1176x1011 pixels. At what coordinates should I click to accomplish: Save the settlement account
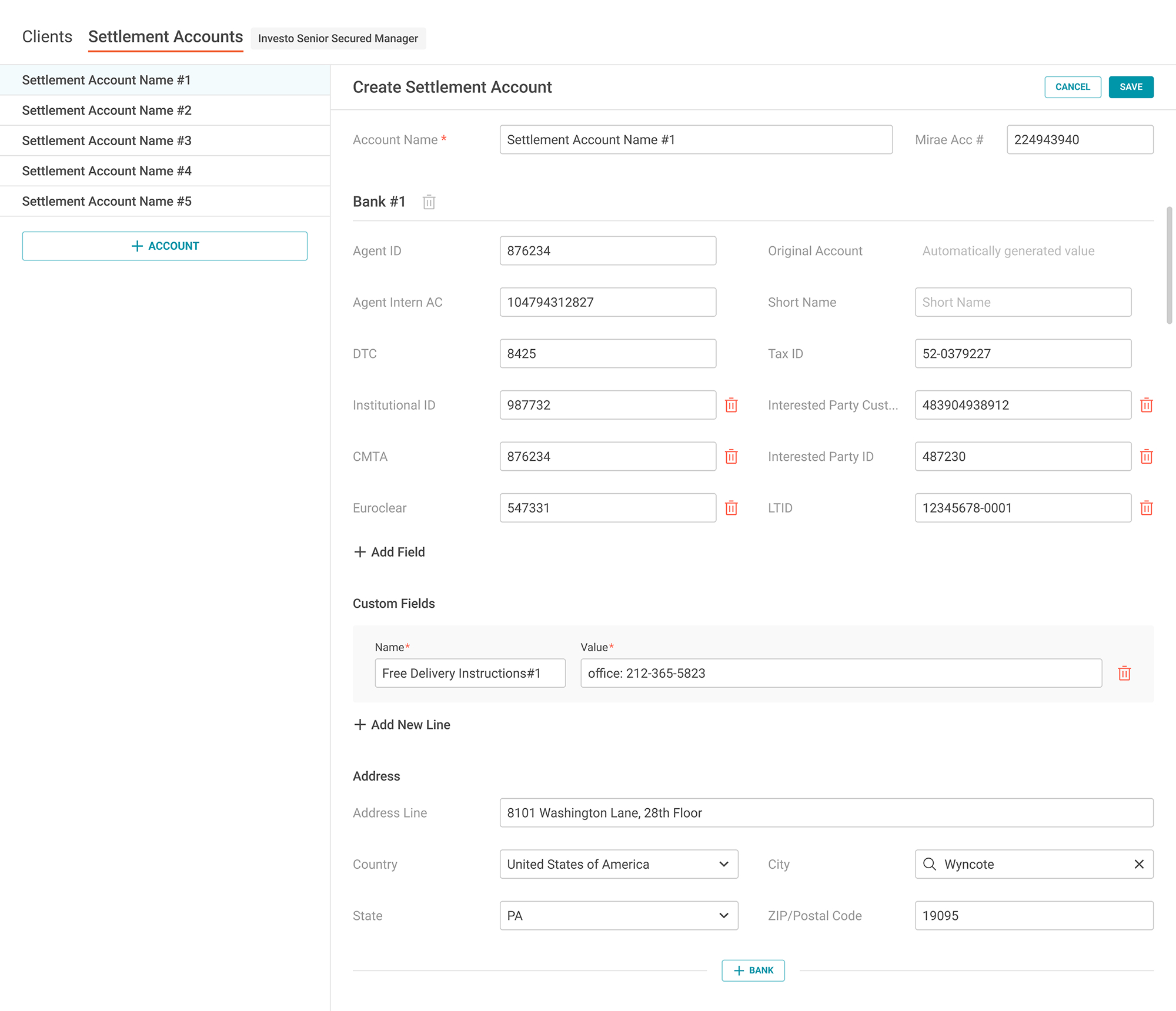click(1131, 87)
